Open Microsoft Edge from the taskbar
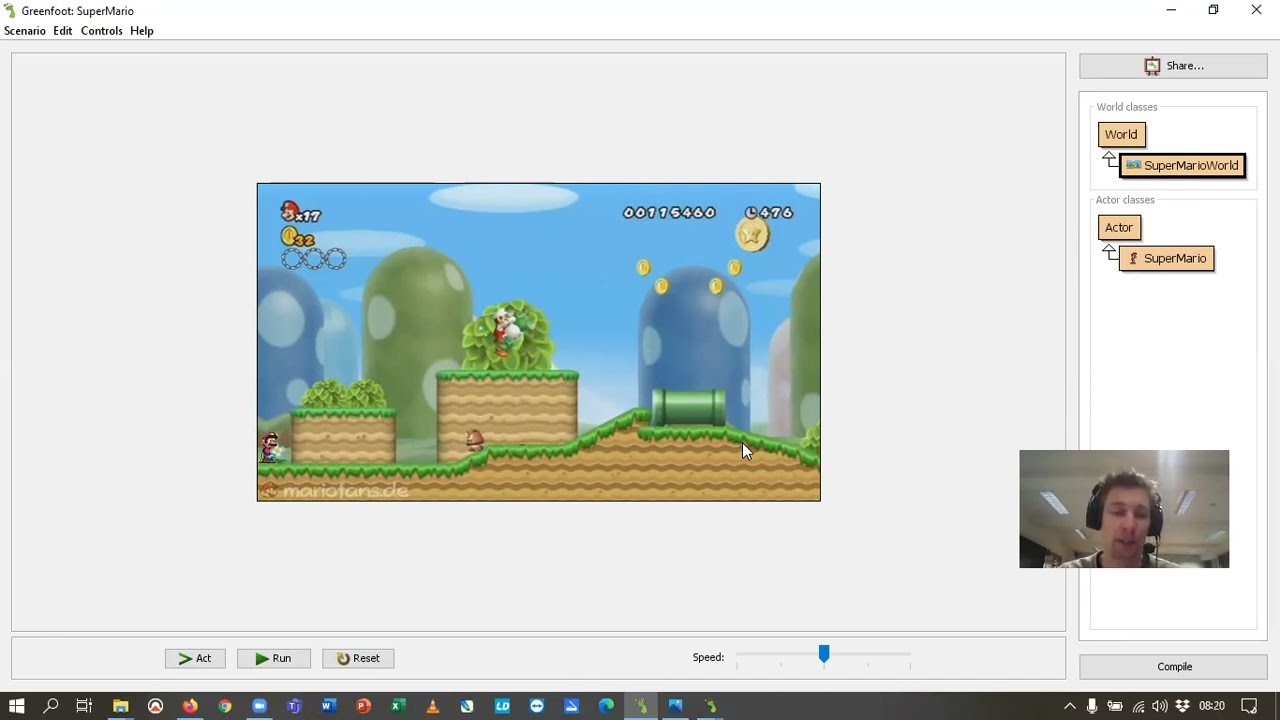 tap(606, 706)
